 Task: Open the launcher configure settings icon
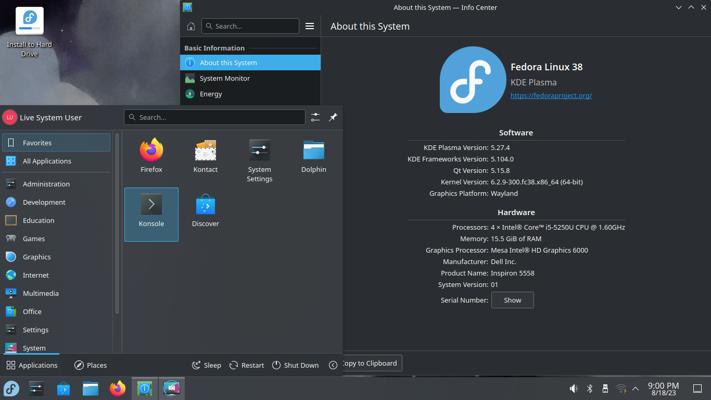315,117
